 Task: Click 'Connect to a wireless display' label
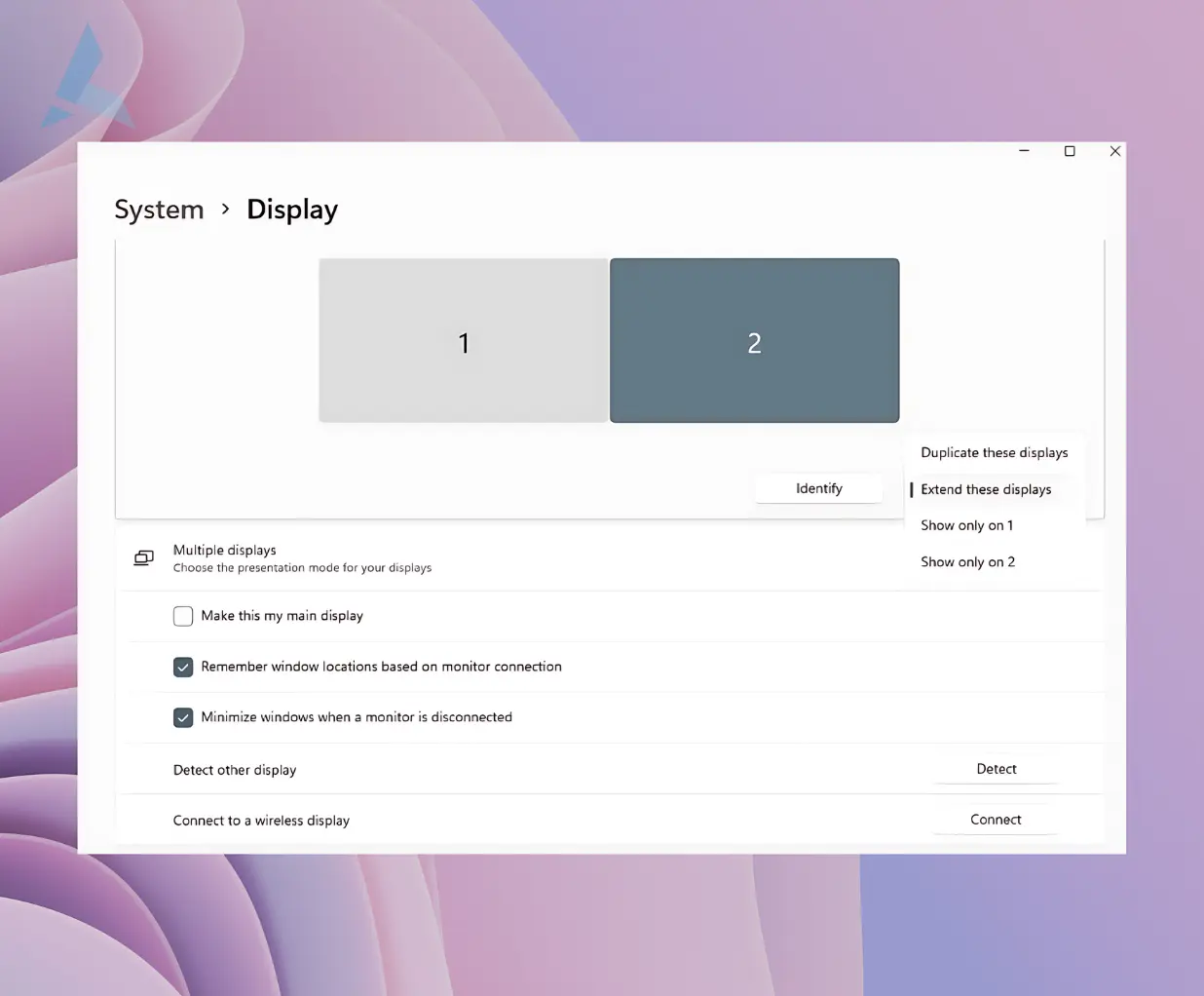(x=261, y=821)
